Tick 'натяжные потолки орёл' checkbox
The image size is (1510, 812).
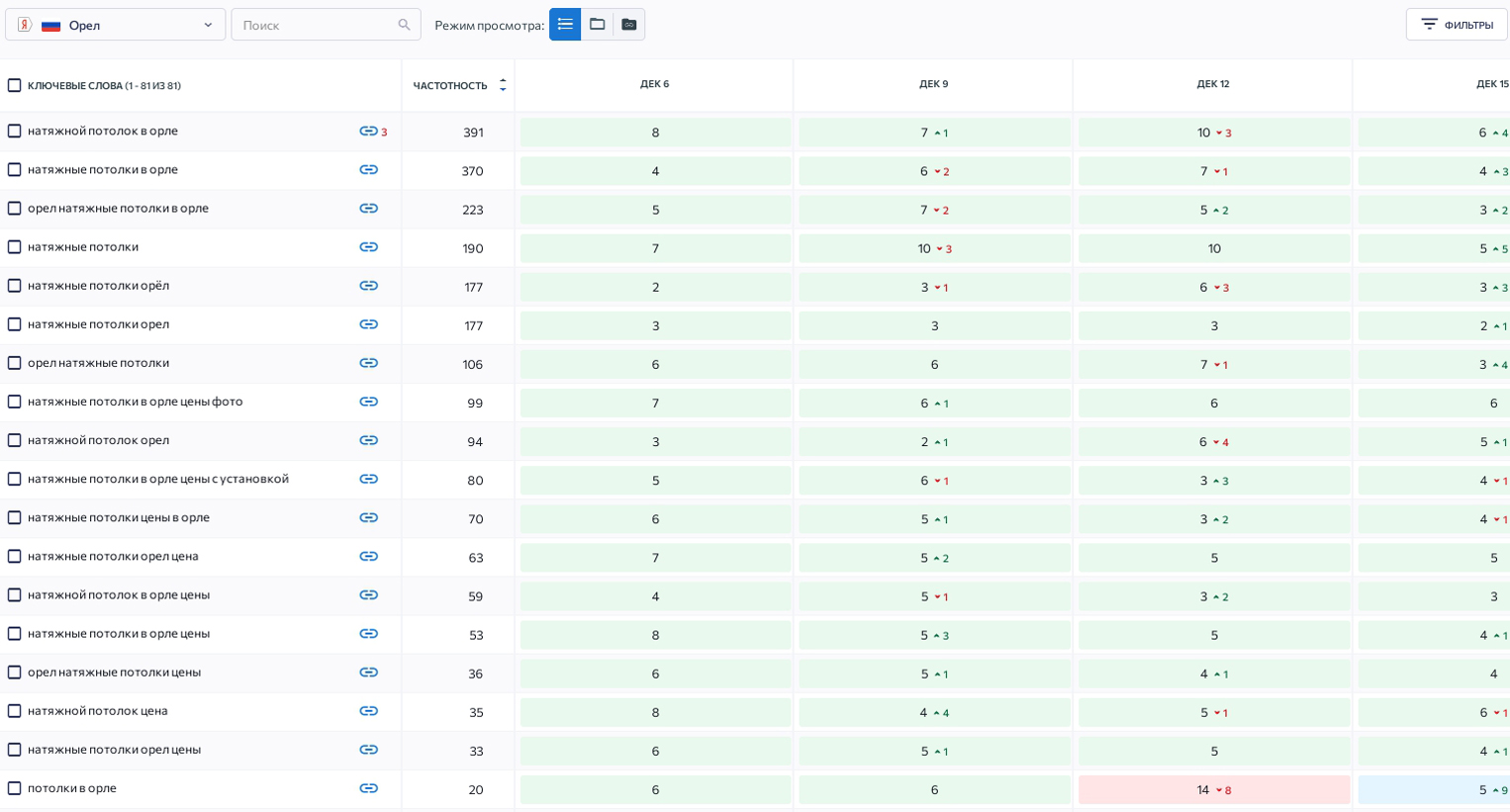[14, 285]
